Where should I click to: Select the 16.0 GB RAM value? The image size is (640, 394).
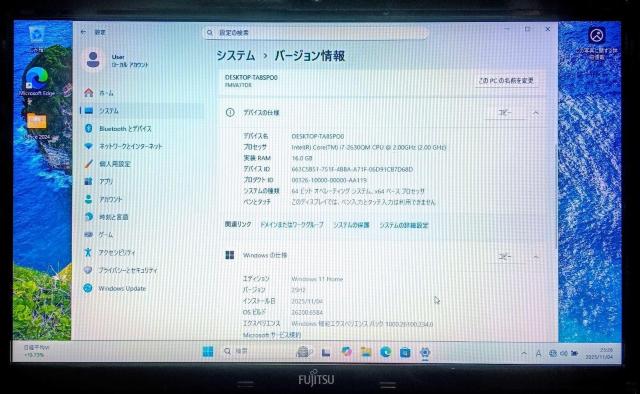(302, 158)
